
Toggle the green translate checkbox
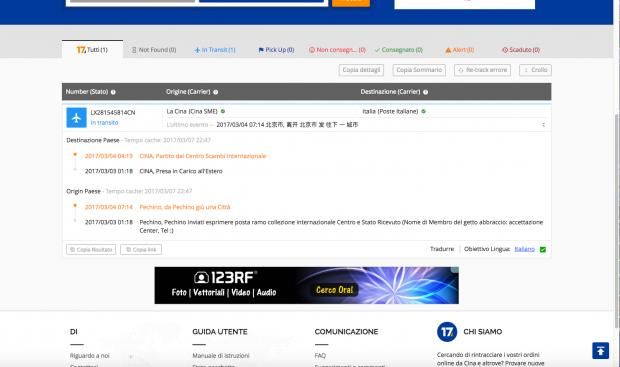[x=543, y=250]
